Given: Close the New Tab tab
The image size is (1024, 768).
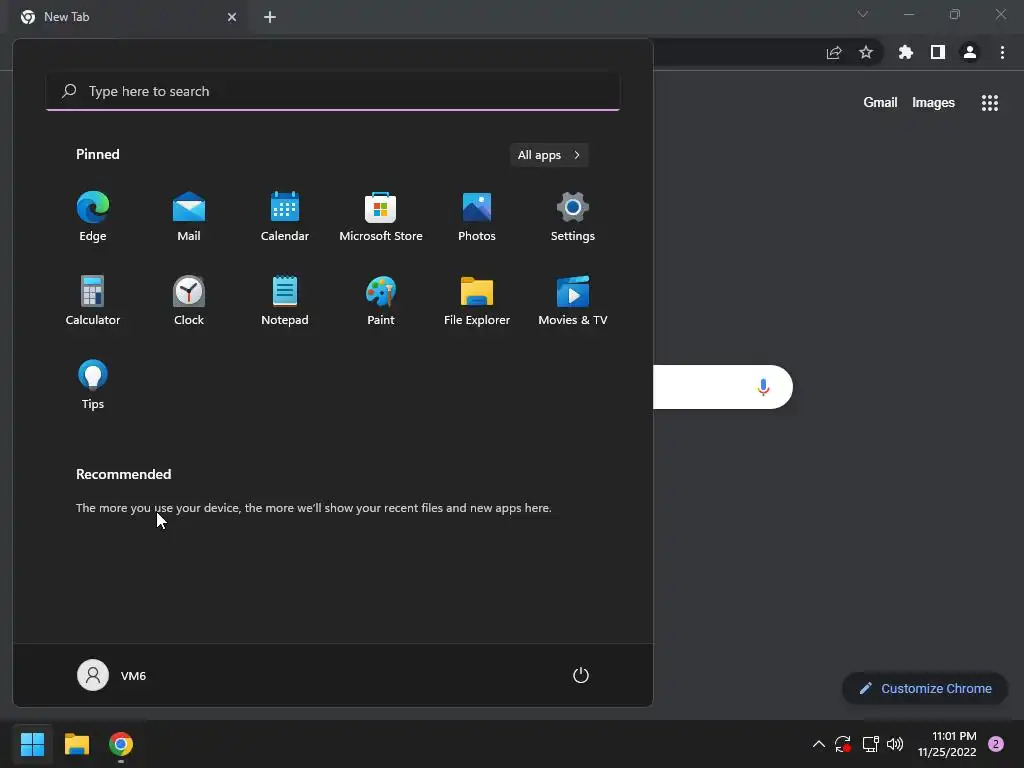Looking at the screenshot, I should coord(232,17).
